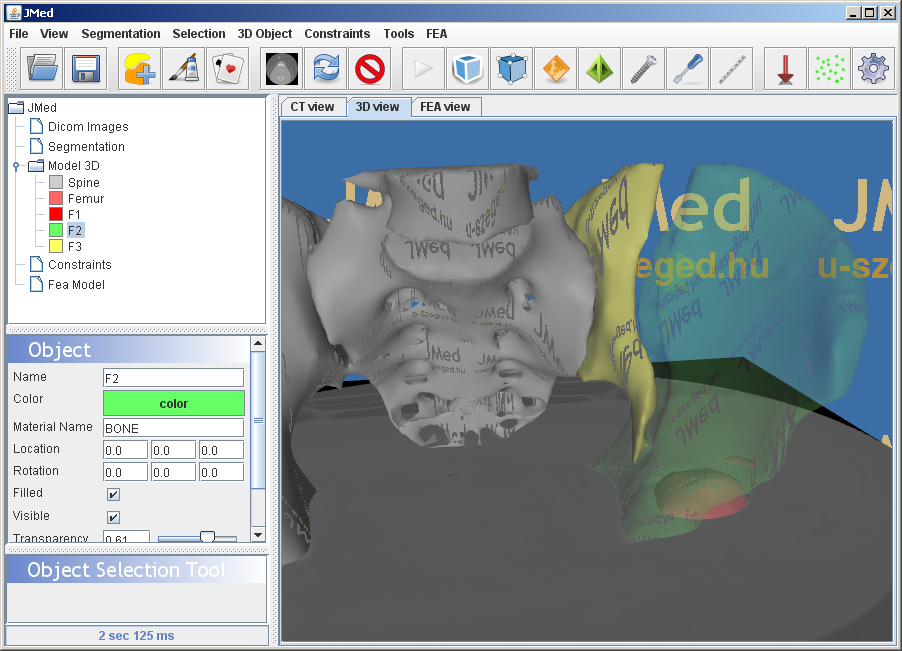Click the red downward arrow icon
The image size is (902, 651).
coord(785,69)
